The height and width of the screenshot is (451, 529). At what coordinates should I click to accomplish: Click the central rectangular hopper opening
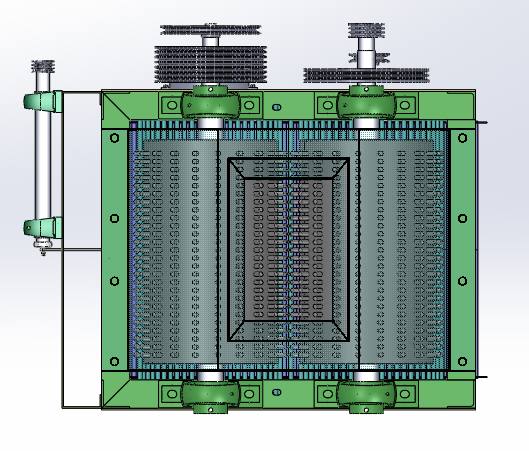[288, 249]
